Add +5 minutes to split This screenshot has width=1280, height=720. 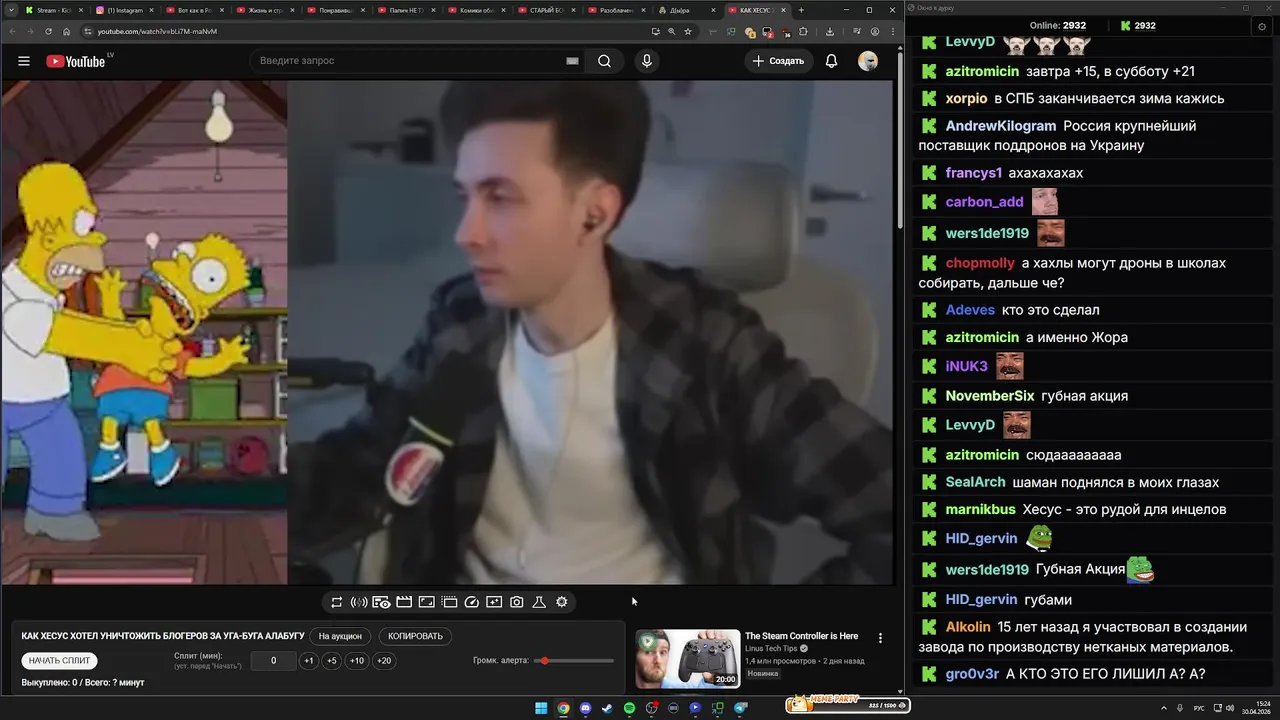click(x=332, y=661)
